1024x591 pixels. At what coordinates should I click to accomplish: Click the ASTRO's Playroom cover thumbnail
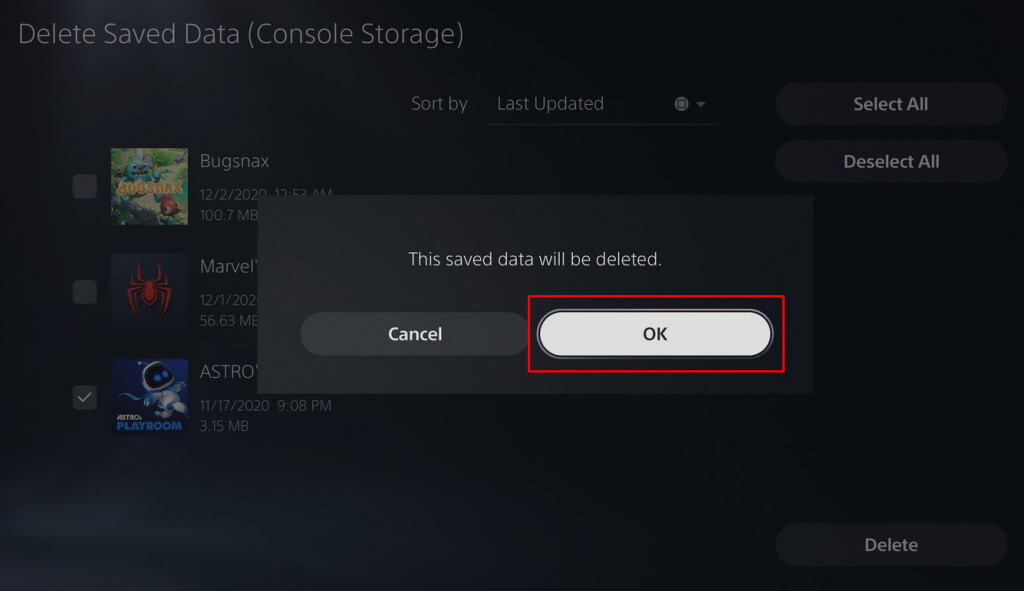tap(149, 396)
